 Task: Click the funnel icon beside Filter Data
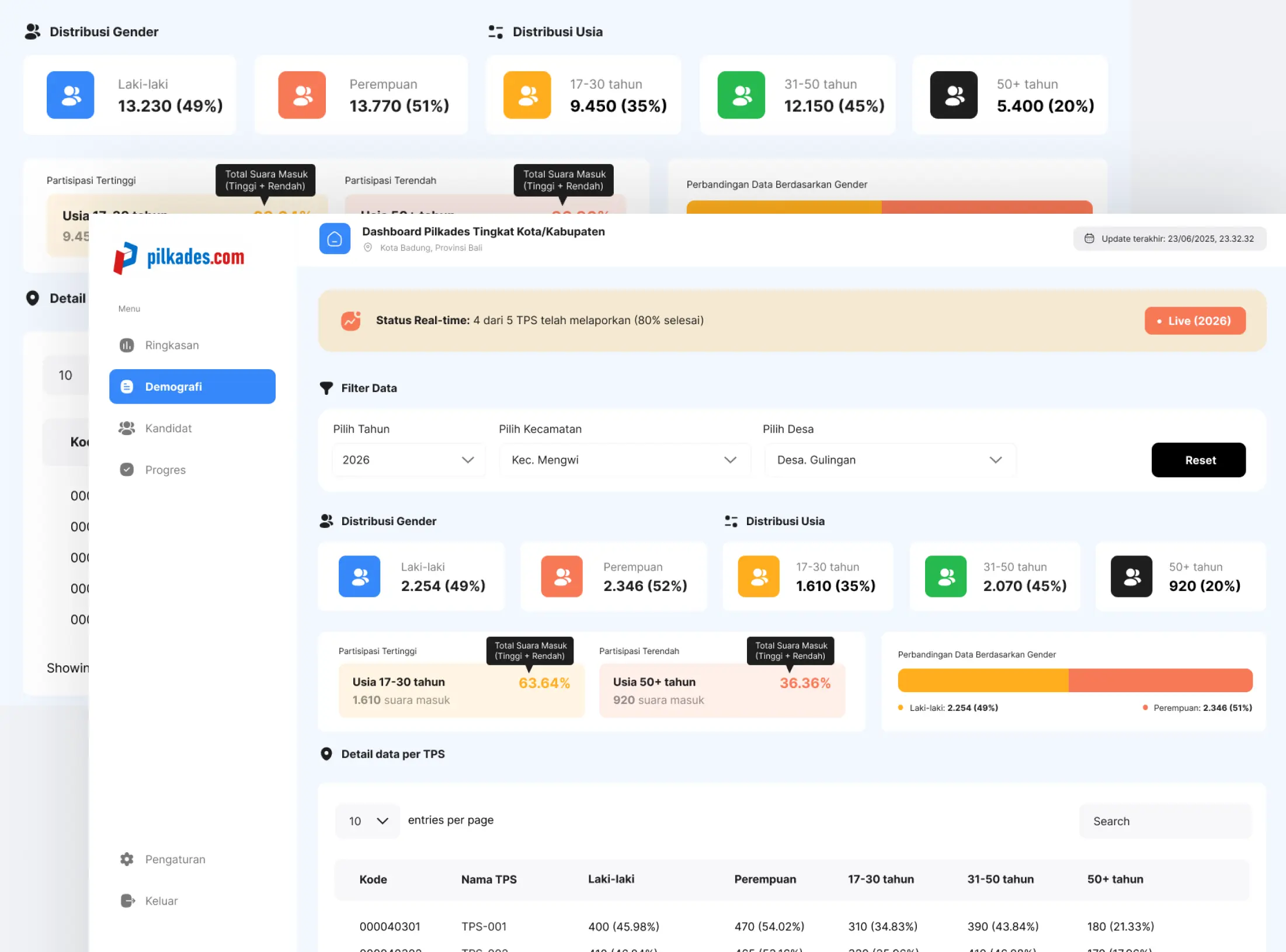[326, 388]
